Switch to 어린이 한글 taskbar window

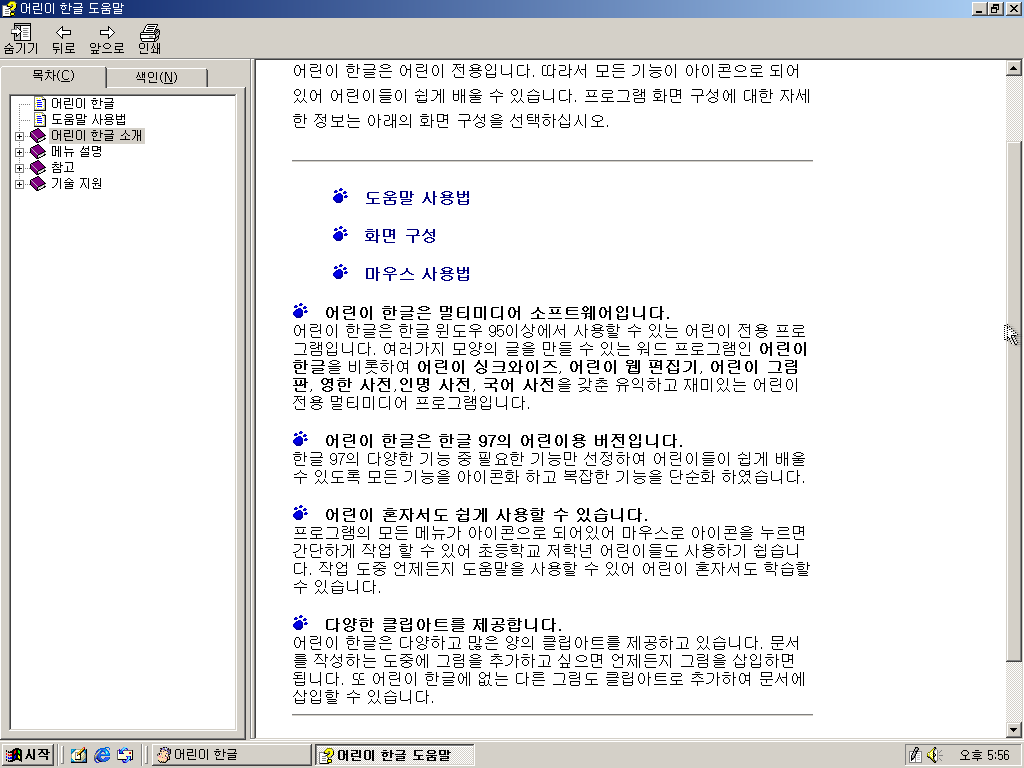(231, 755)
